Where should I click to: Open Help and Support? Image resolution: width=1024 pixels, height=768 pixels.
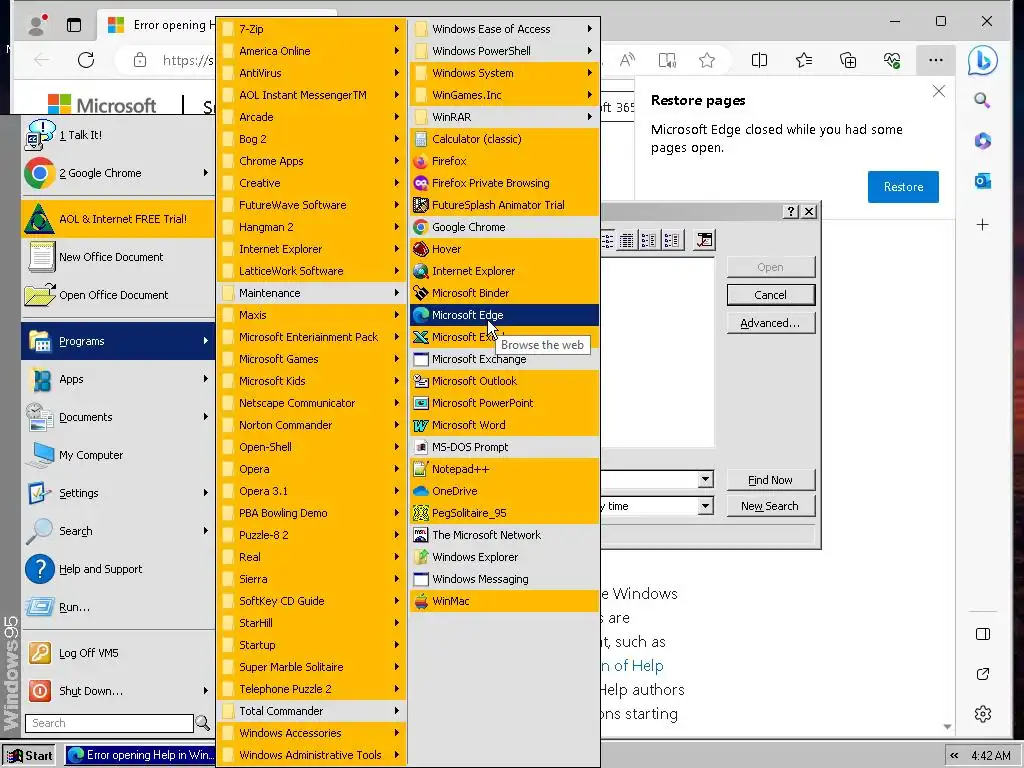[118, 569]
